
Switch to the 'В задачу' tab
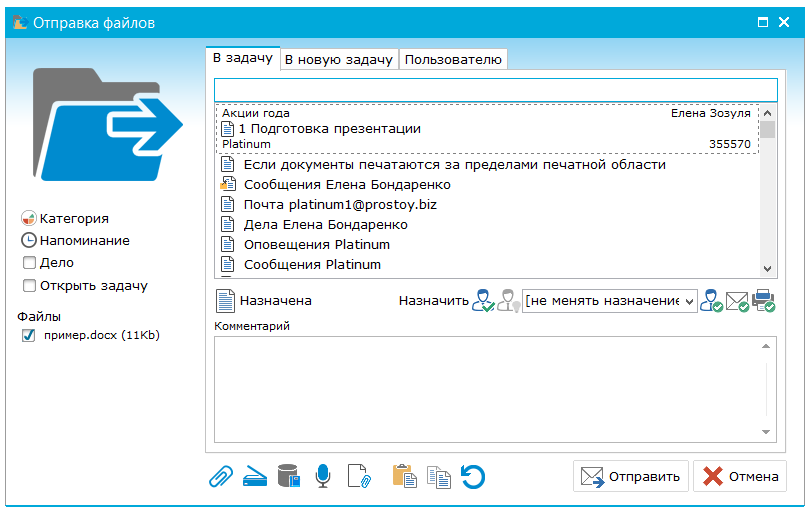[x=243, y=58]
